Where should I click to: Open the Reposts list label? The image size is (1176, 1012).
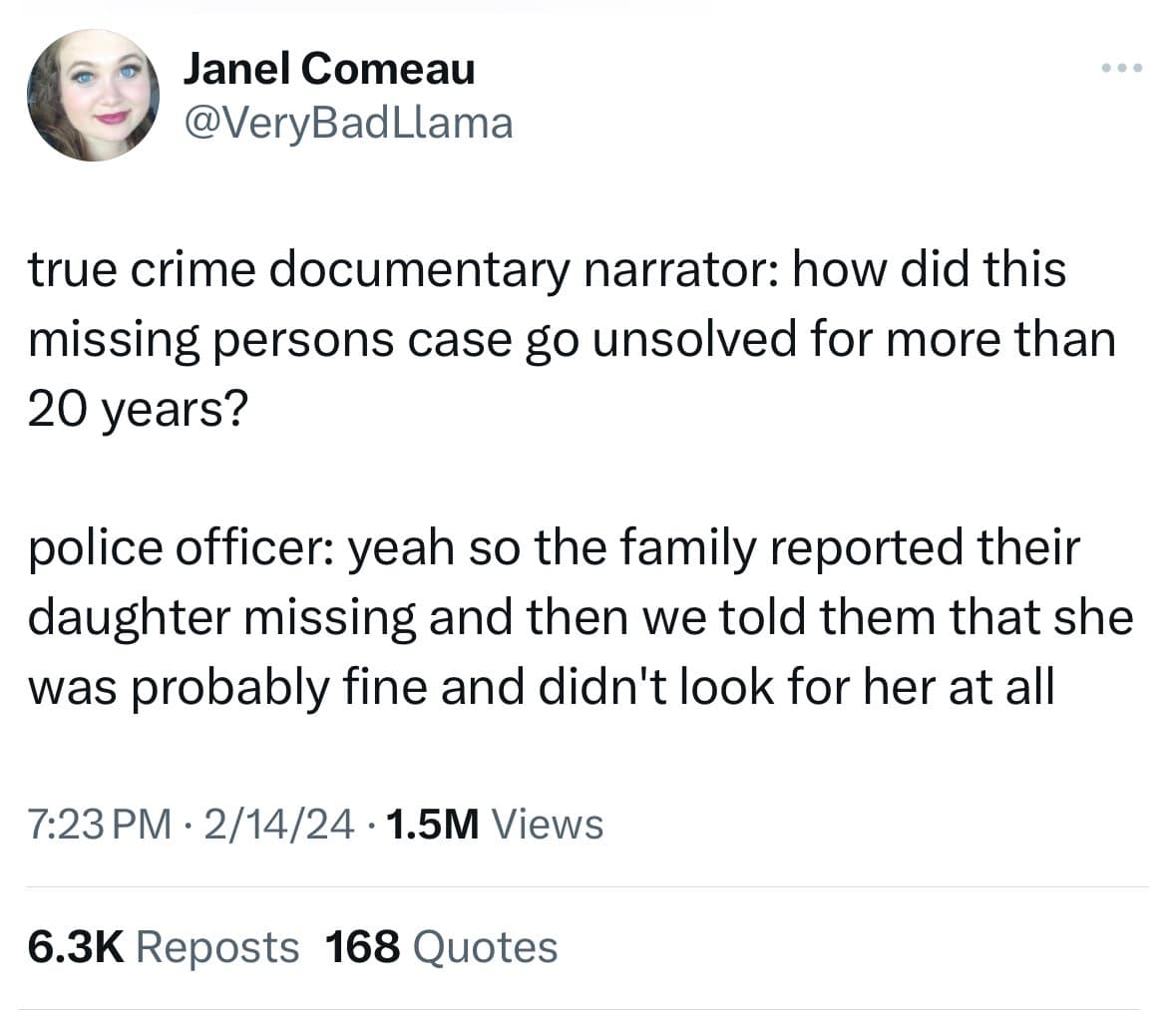[216, 946]
